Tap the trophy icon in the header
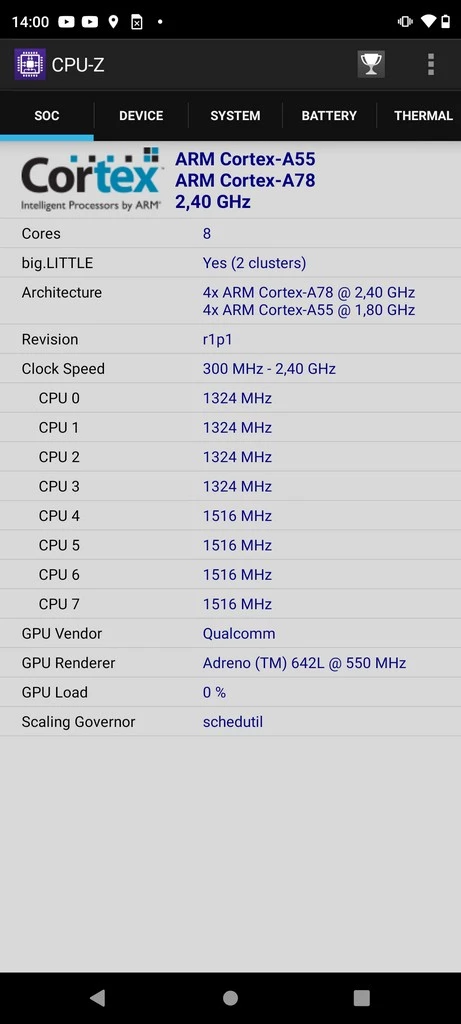Screen dimensions: 461x1024 [x=371, y=64]
